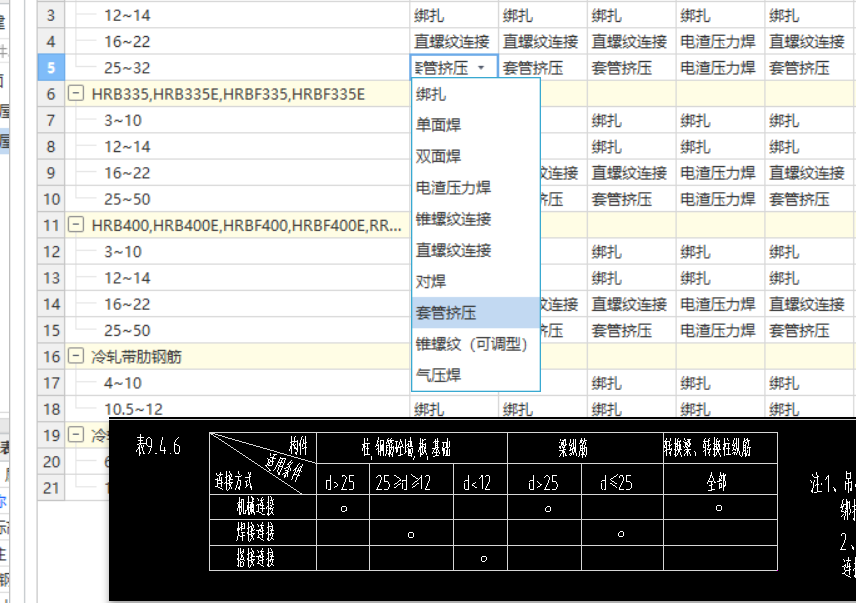Select the highlighted 套管挤压 list option
This screenshot has width=856, height=603.
coord(475,313)
